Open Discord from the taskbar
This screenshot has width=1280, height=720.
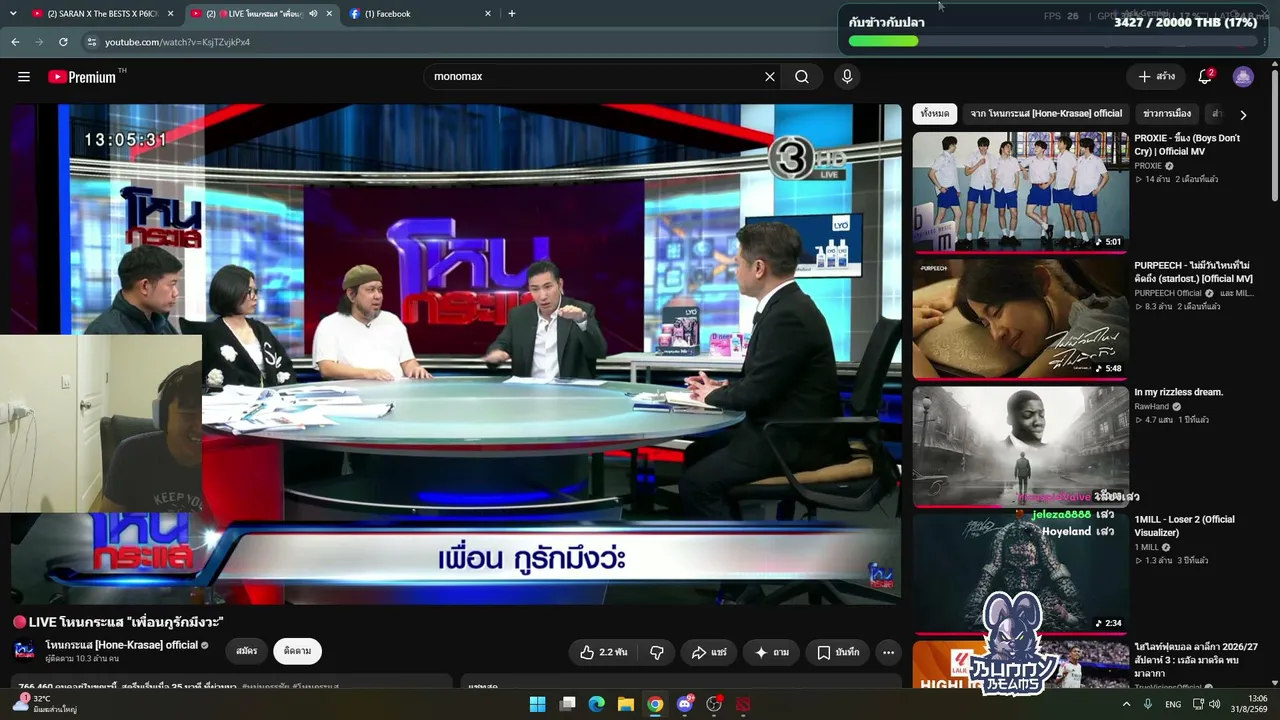685,704
